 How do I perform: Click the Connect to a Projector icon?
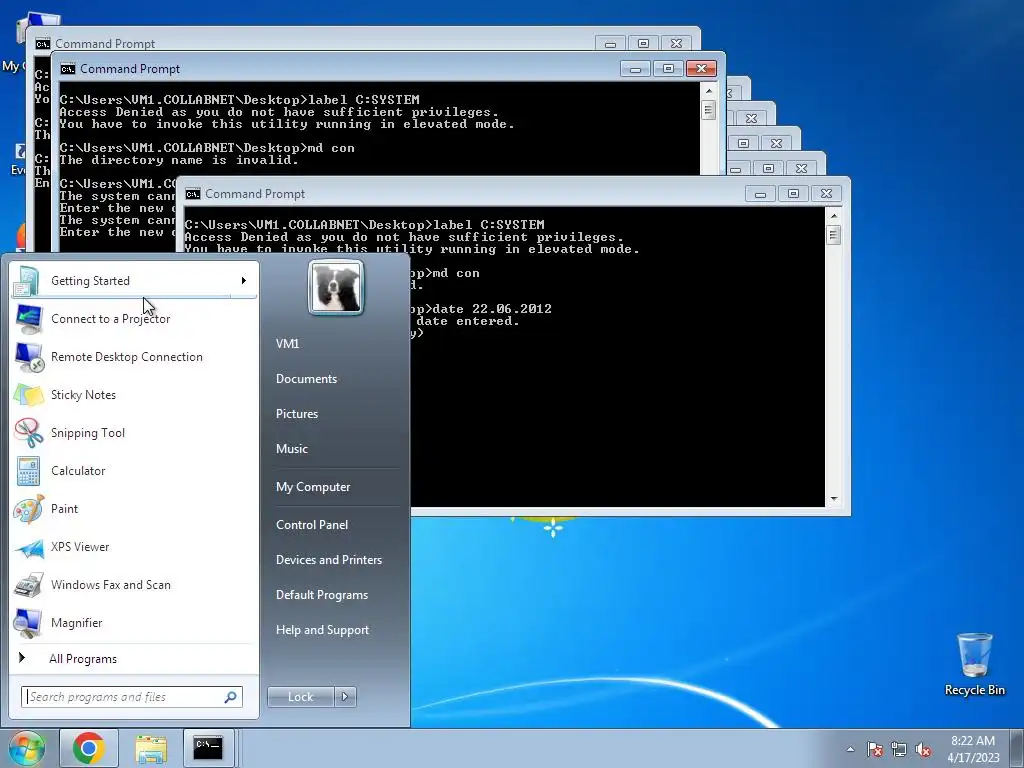point(29,319)
